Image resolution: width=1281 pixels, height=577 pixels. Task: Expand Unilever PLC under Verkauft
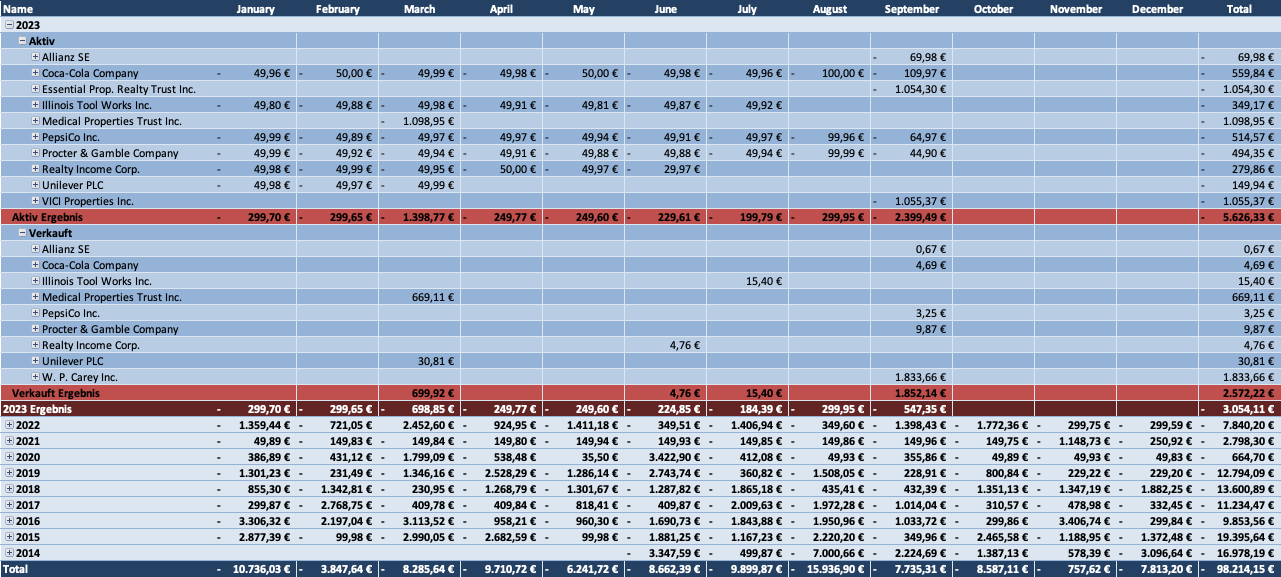pos(35,361)
